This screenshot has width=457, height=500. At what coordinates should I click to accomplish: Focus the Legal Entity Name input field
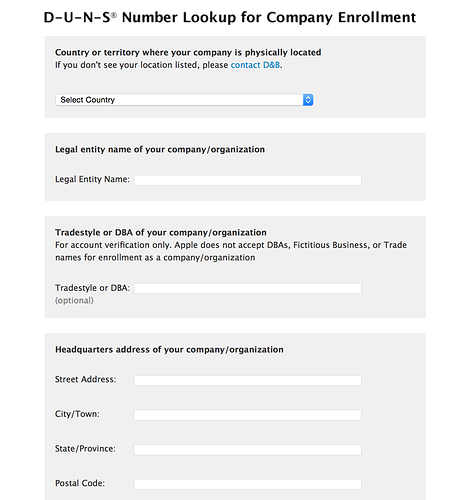pos(248,180)
